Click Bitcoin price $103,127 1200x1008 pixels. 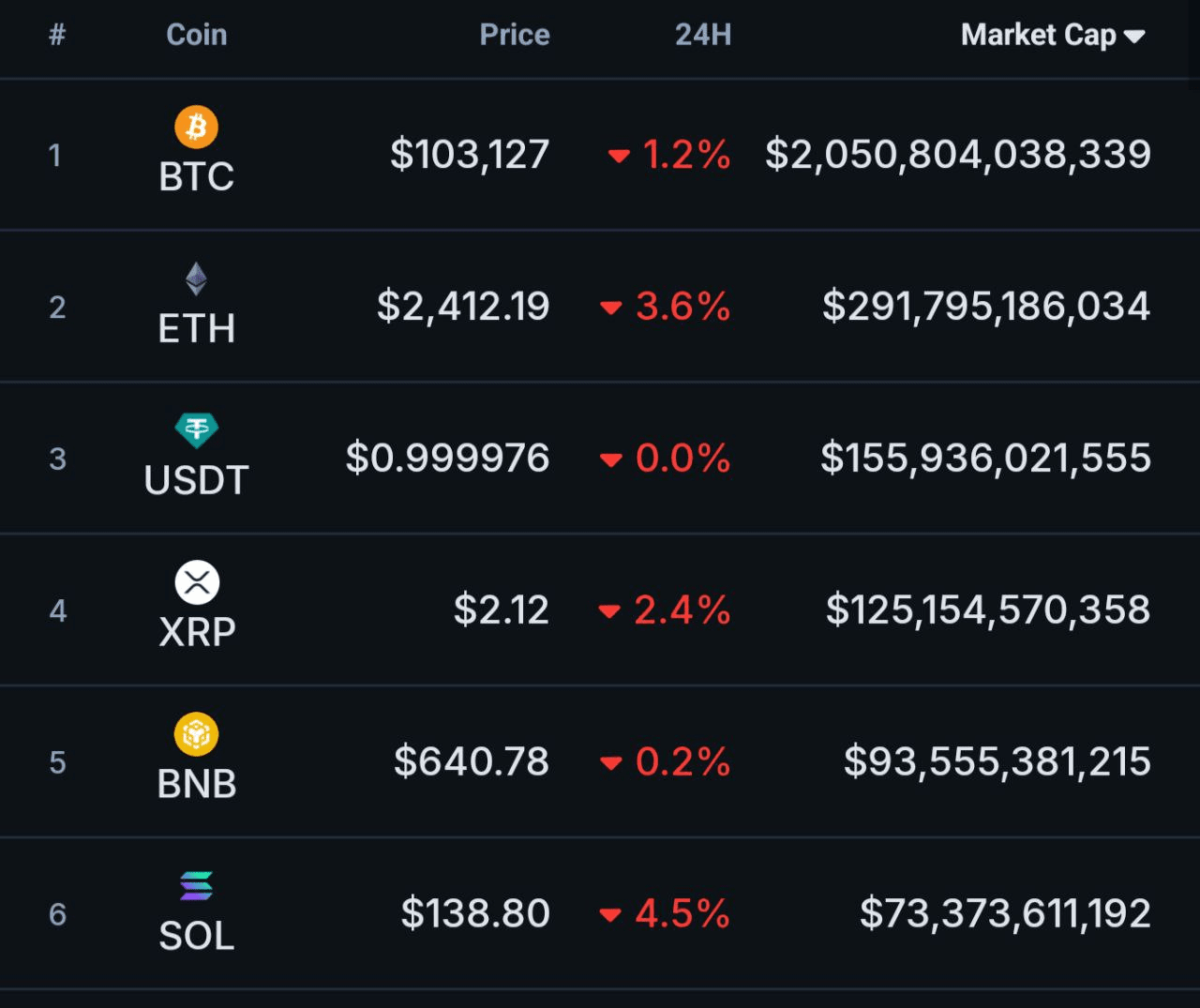470,155
